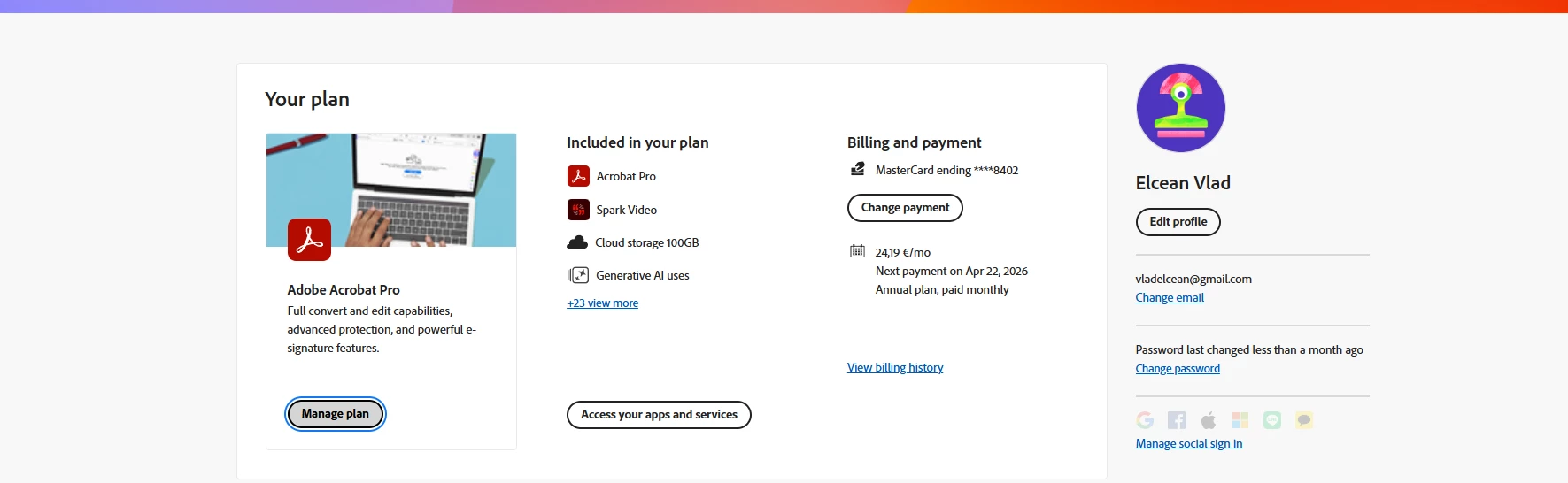Click the yellow KakaoTalk sign-in icon
The image size is (1568, 483).
[1304, 420]
